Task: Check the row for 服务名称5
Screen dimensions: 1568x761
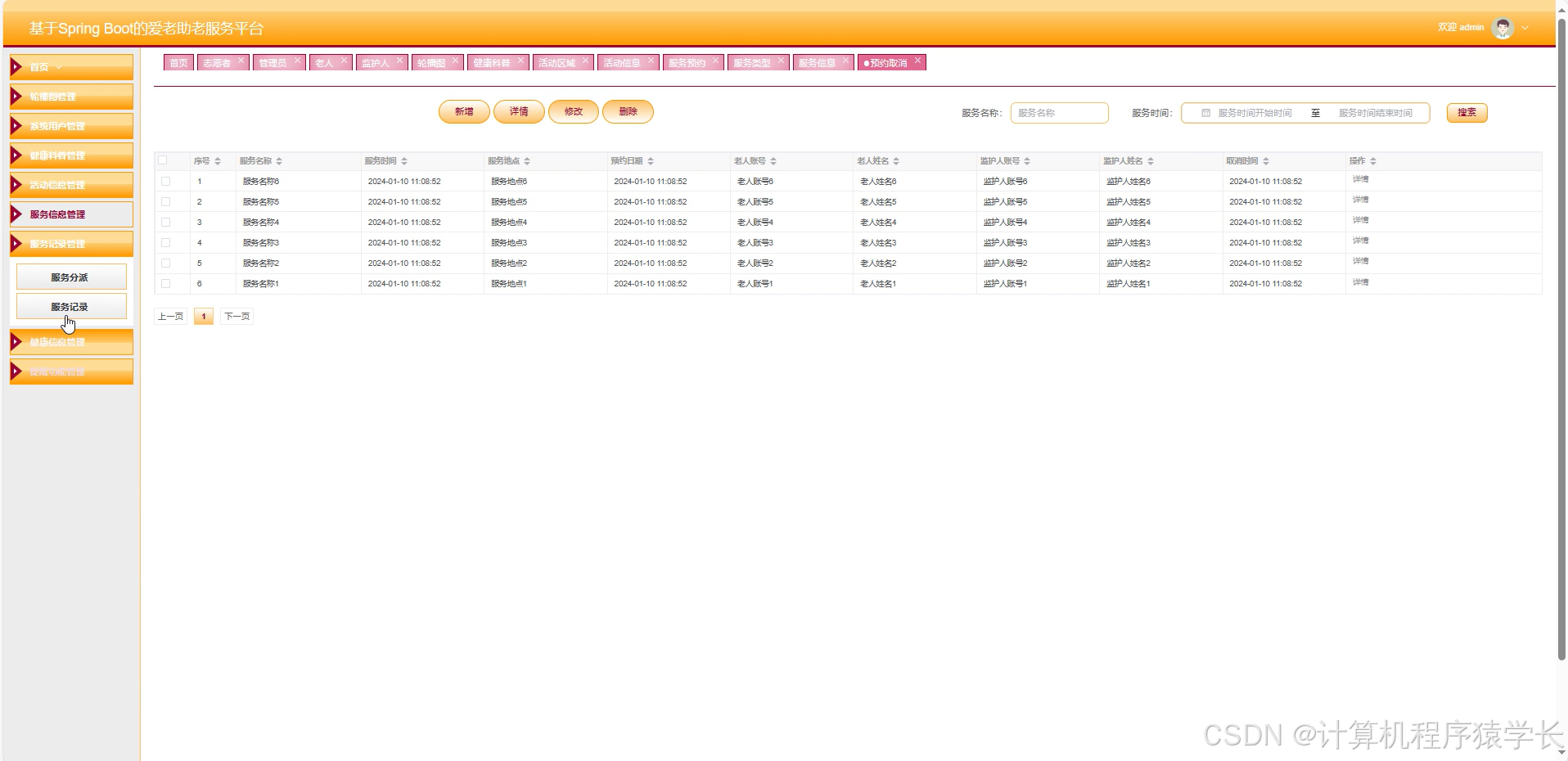Action: click(166, 201)
